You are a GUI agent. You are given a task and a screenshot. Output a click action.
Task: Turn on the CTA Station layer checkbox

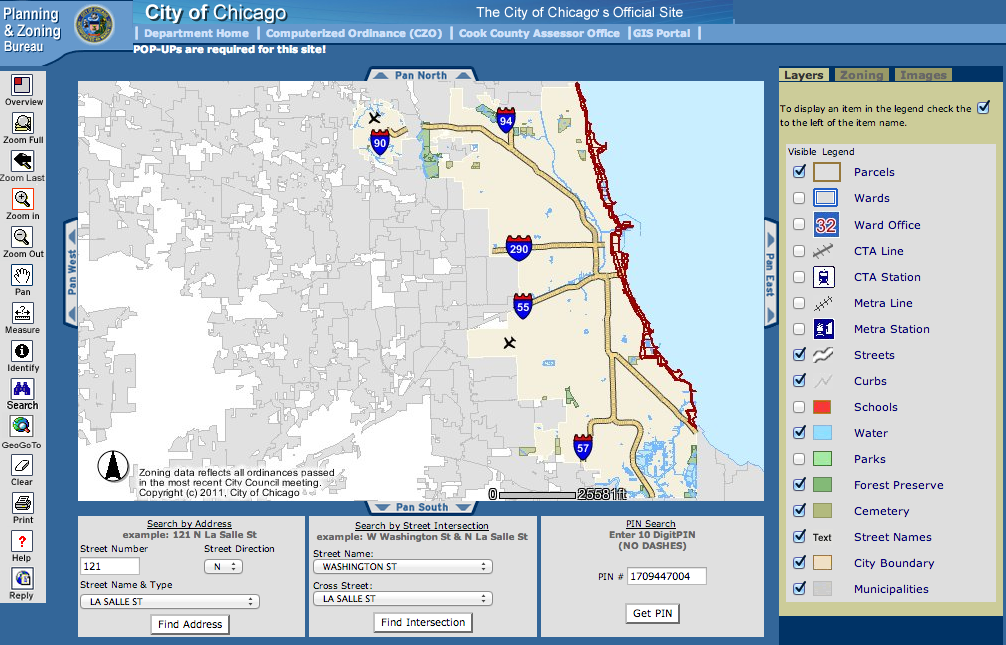[799, 277]
